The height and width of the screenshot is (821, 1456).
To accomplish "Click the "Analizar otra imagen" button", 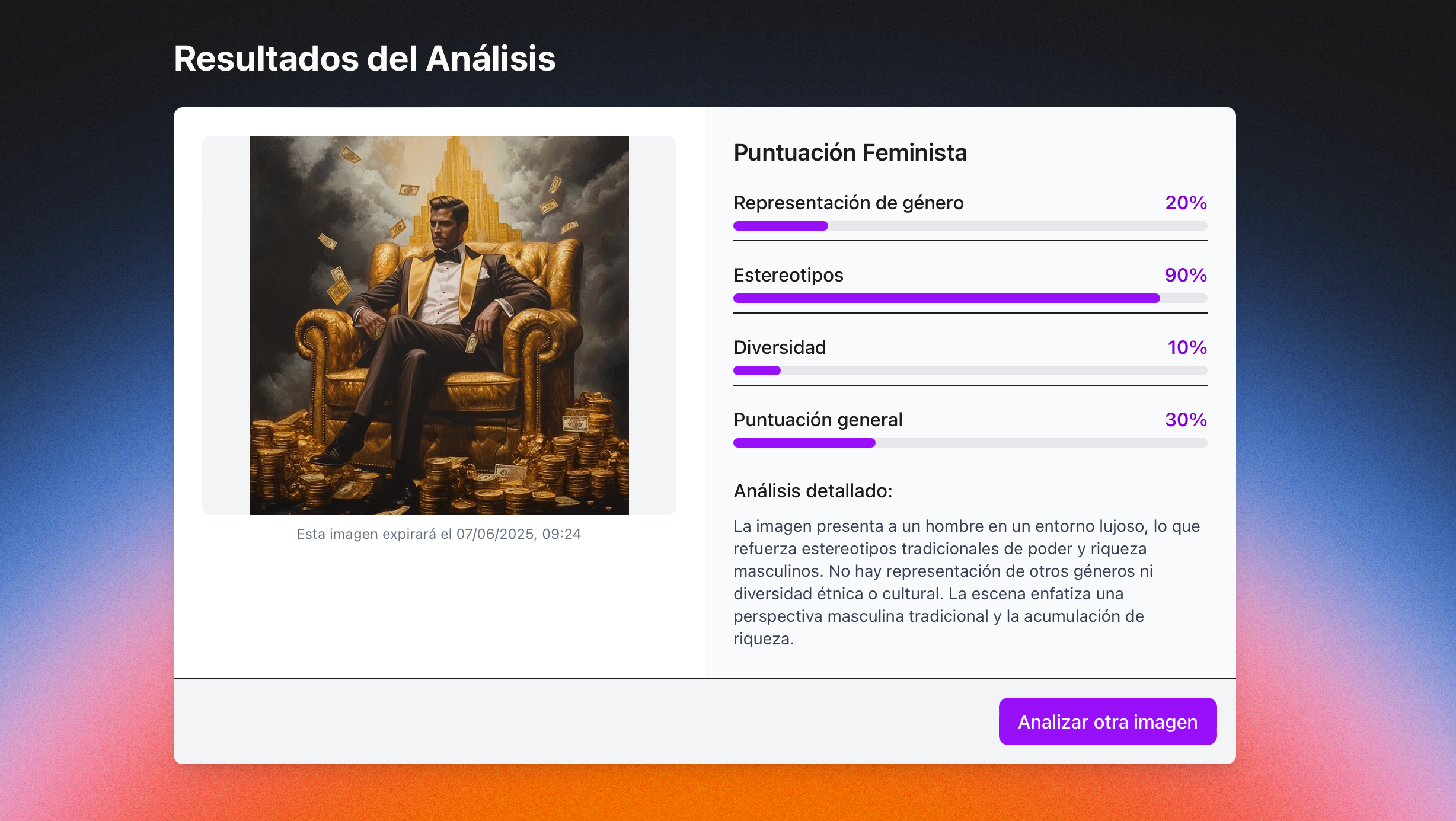I will 1107,721.
